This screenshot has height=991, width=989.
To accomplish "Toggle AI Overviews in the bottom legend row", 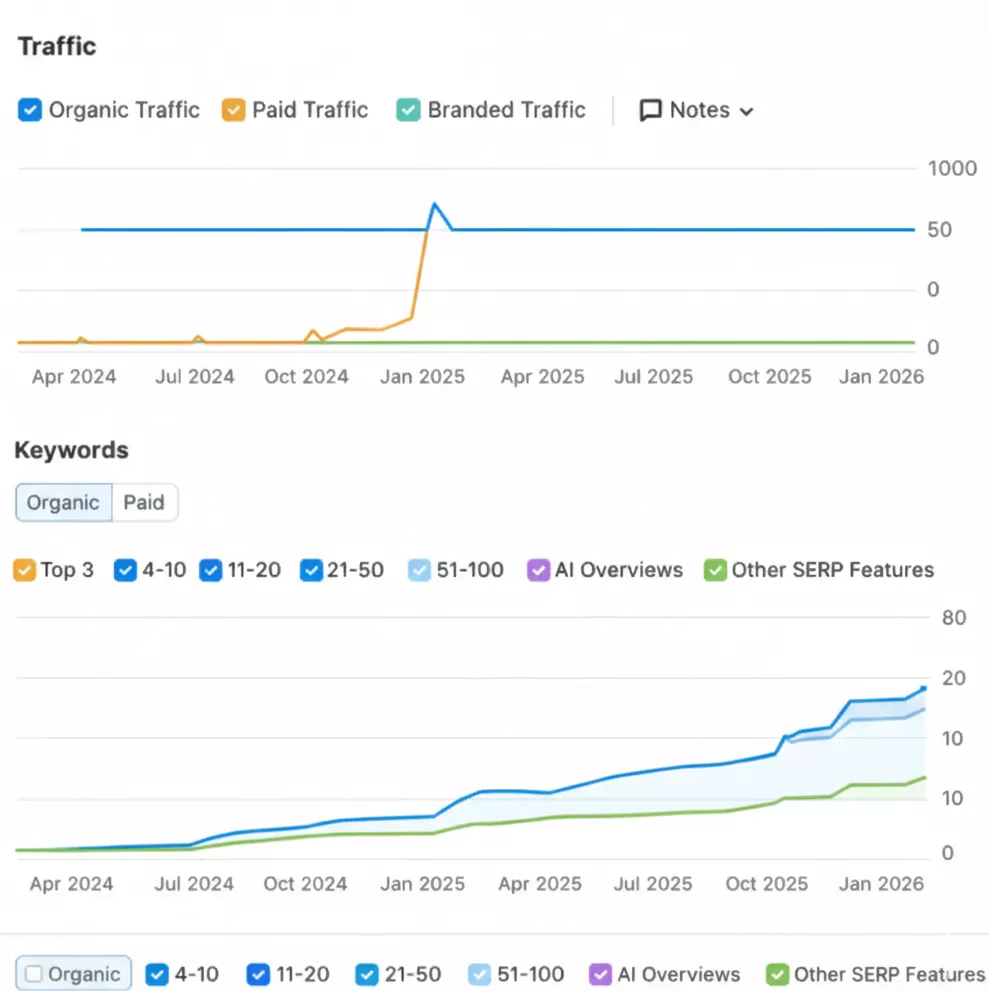I will pyautogui.click(x=600, y=974).
